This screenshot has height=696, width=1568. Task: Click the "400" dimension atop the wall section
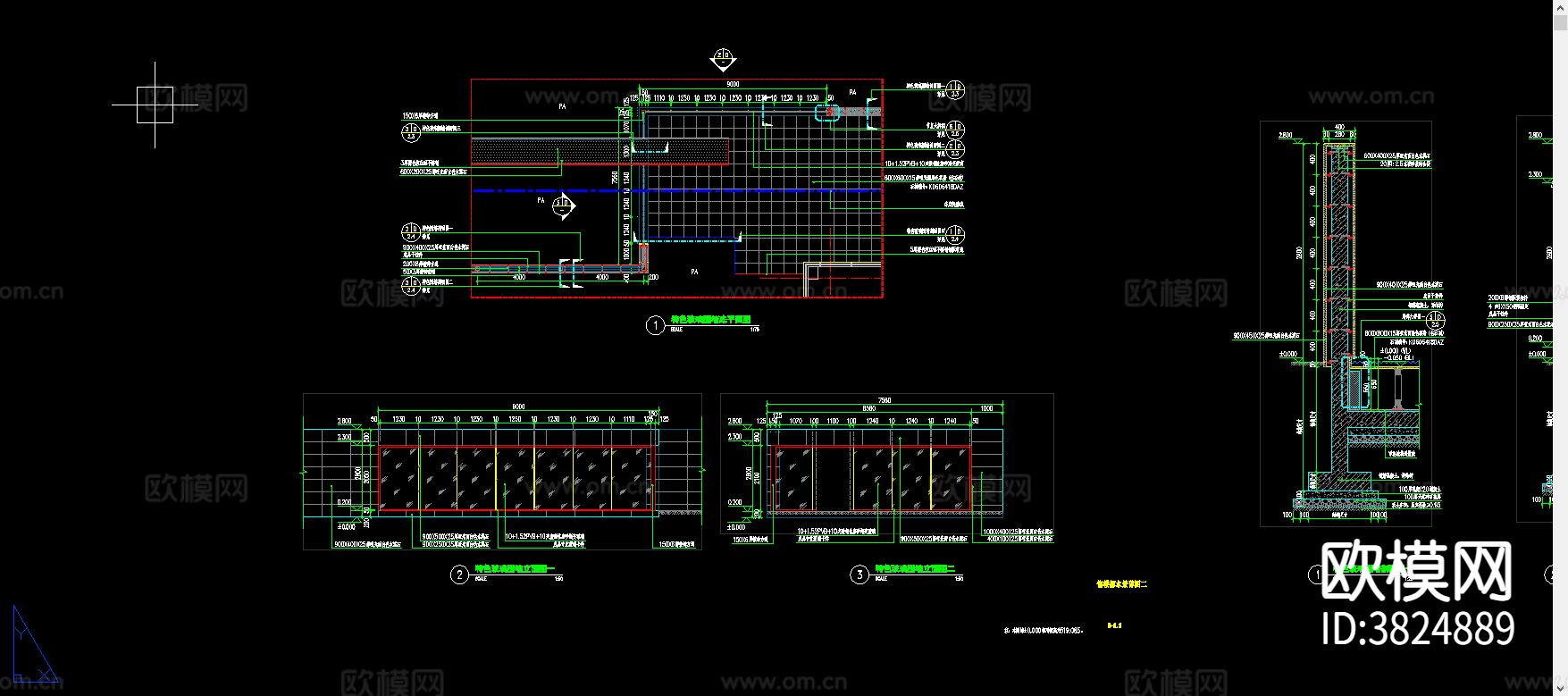pos(1339,128)
